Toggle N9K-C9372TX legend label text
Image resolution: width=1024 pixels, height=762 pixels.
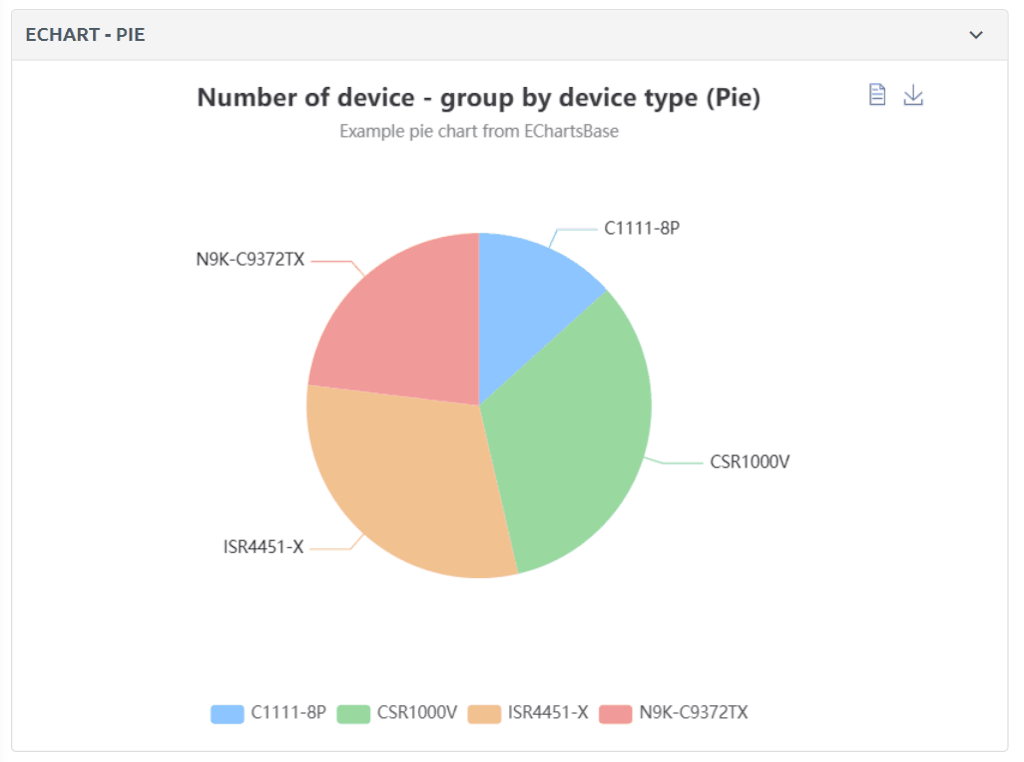[693, 713]
